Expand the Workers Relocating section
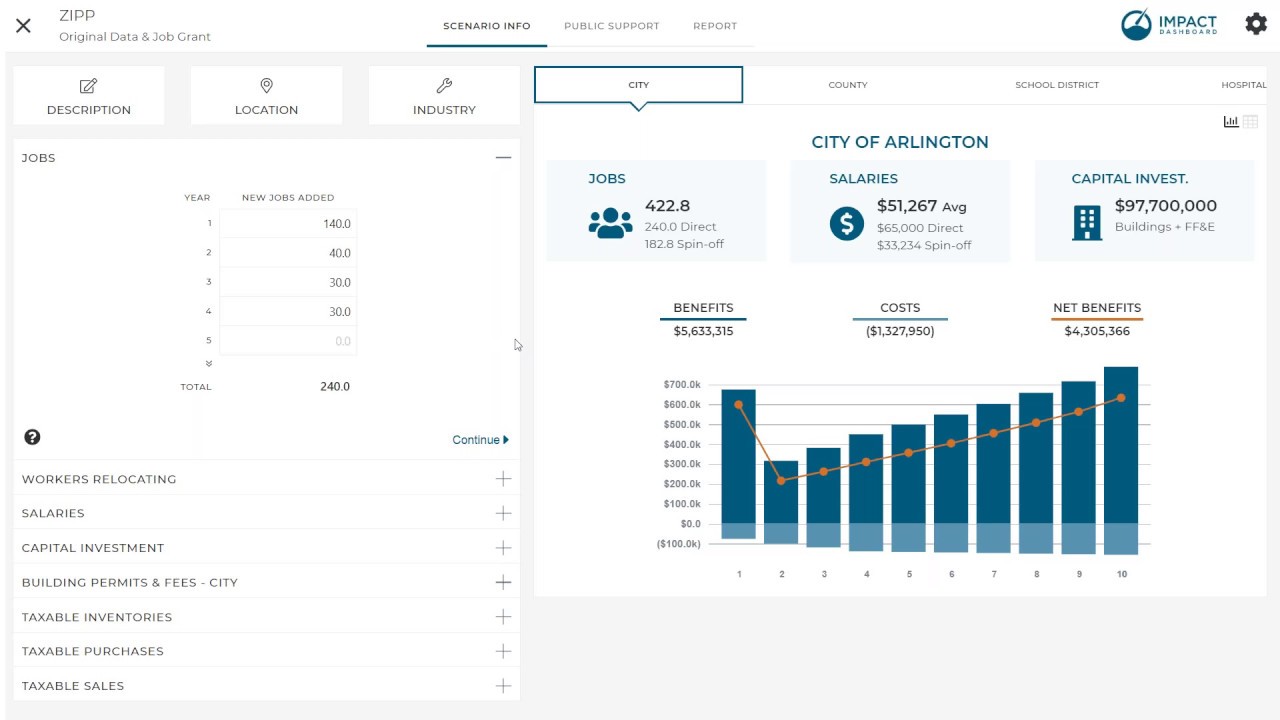 503,479
